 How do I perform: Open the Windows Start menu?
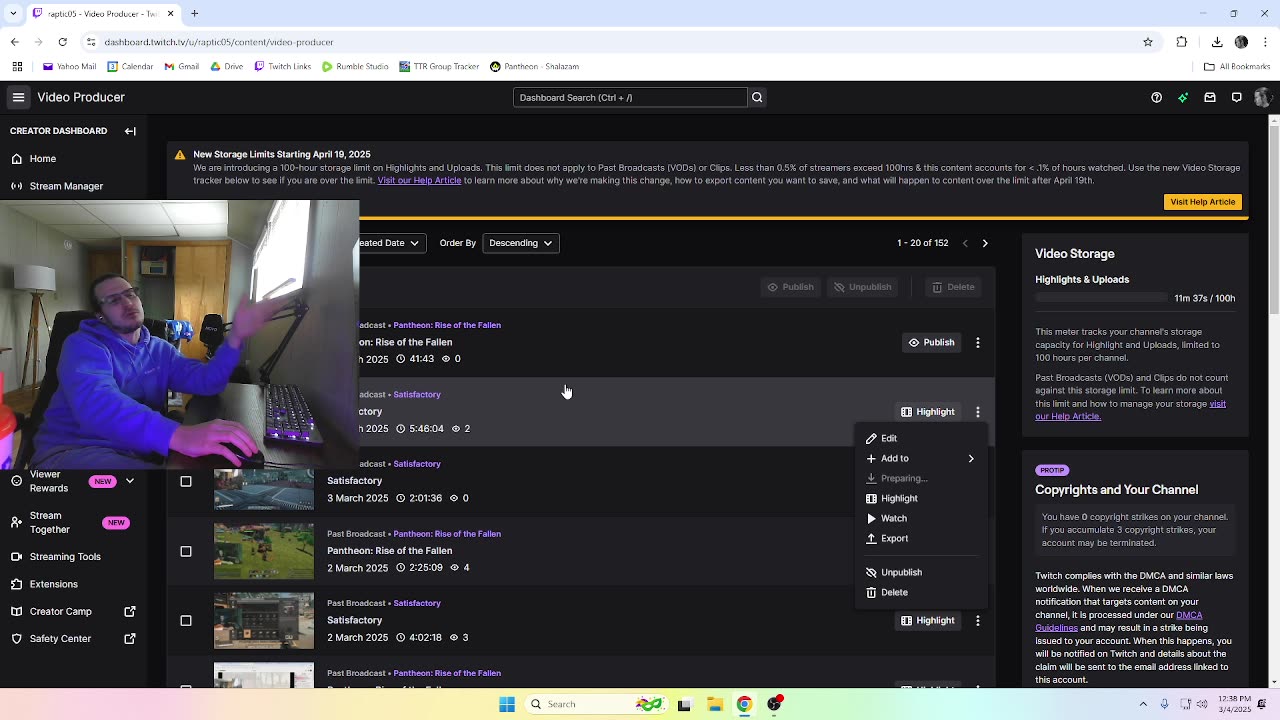507,704
